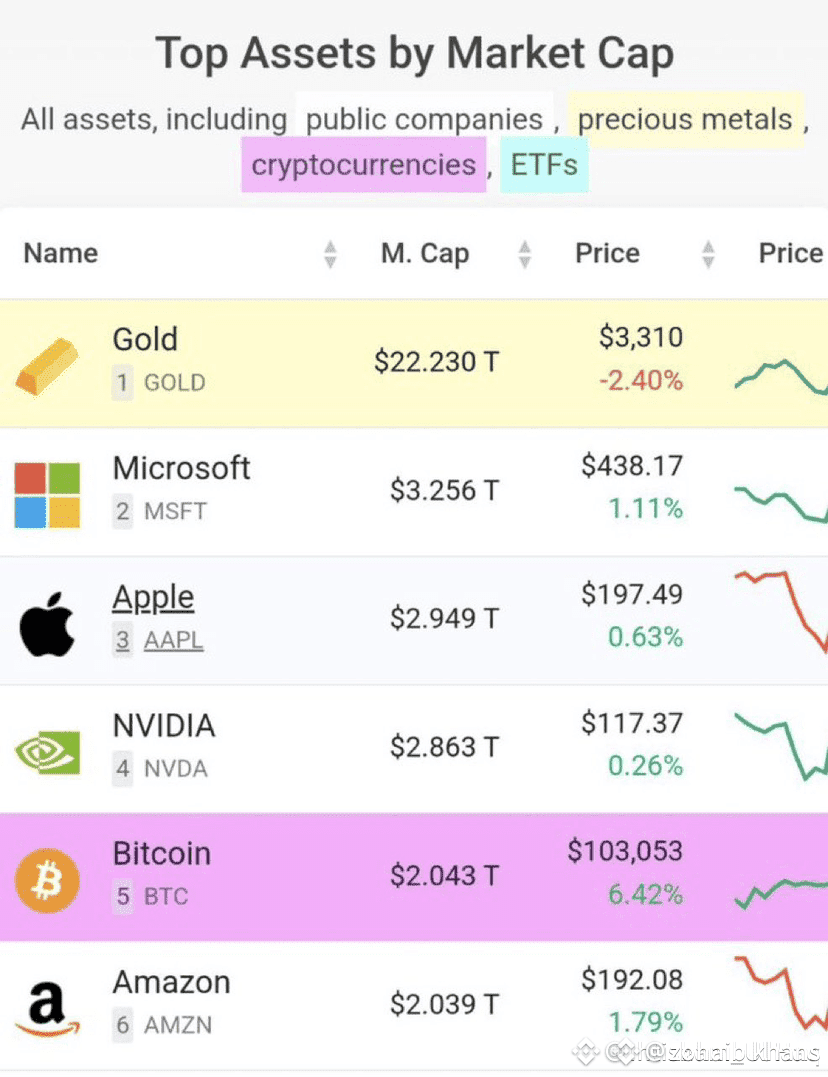
Task: Toggle the ETFs filter tag
Action: [x=544, y=165]
